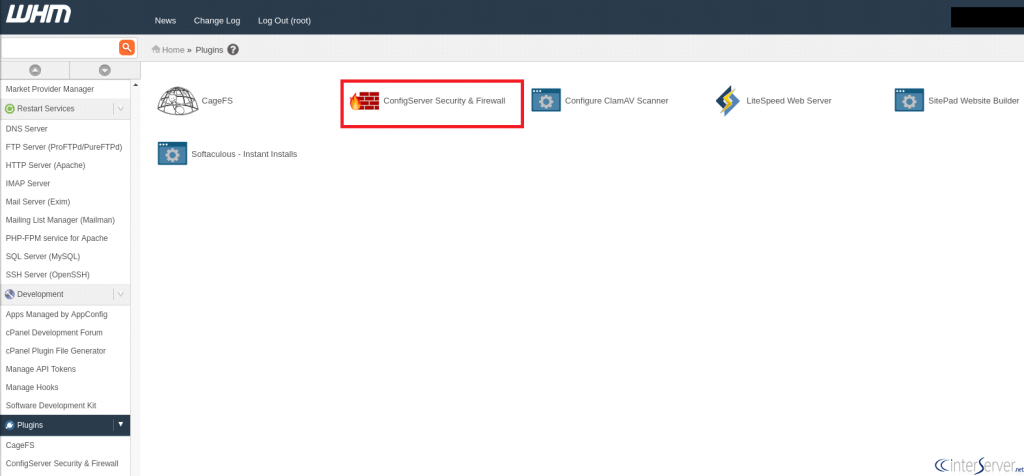Viewport: 1024px width, 476px height.
Task: Open the News menu item
Action: pos(165,21)
